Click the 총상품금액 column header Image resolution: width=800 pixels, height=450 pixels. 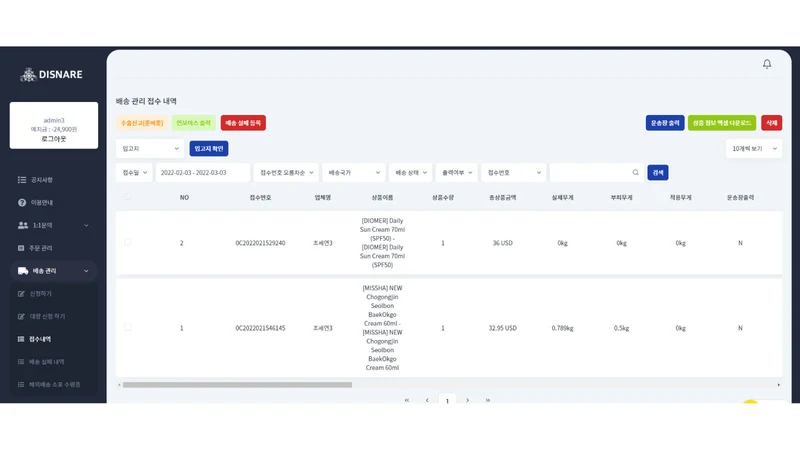tap(503, 197)
